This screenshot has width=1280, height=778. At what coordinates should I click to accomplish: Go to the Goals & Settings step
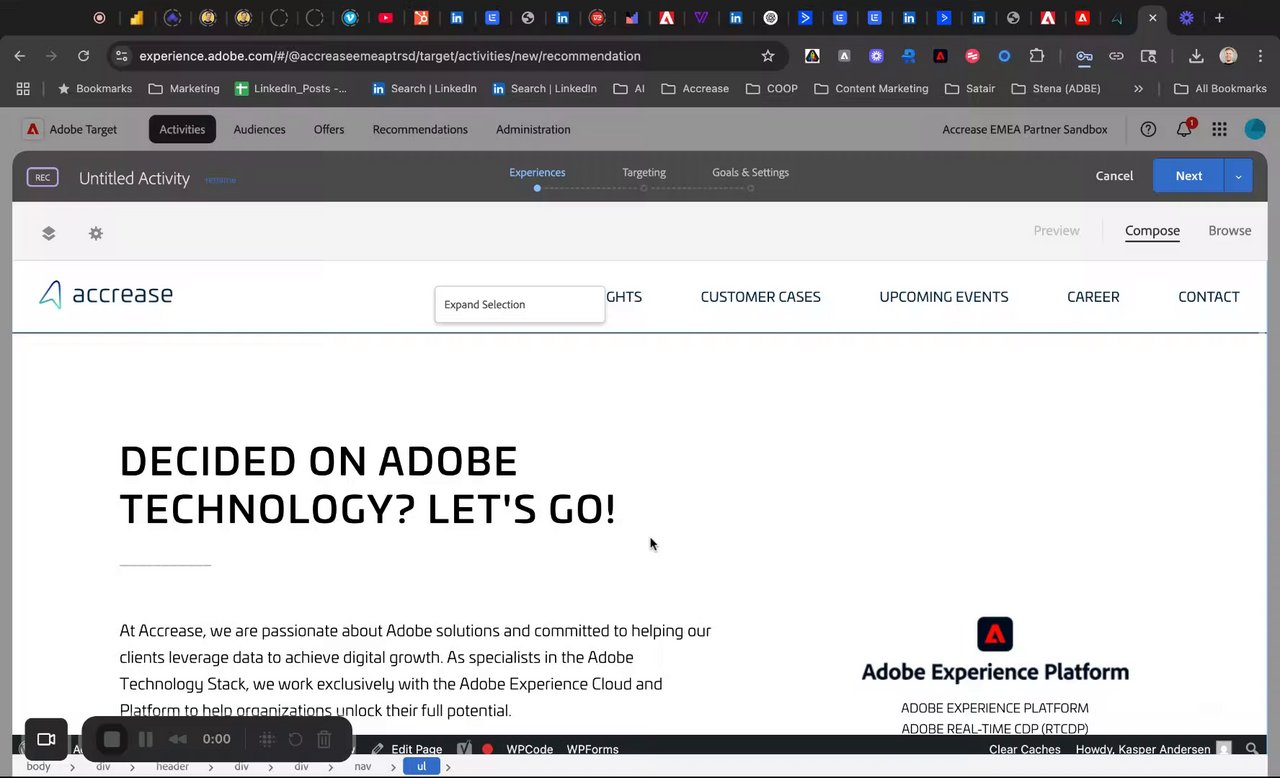click(x=750, y=172)
